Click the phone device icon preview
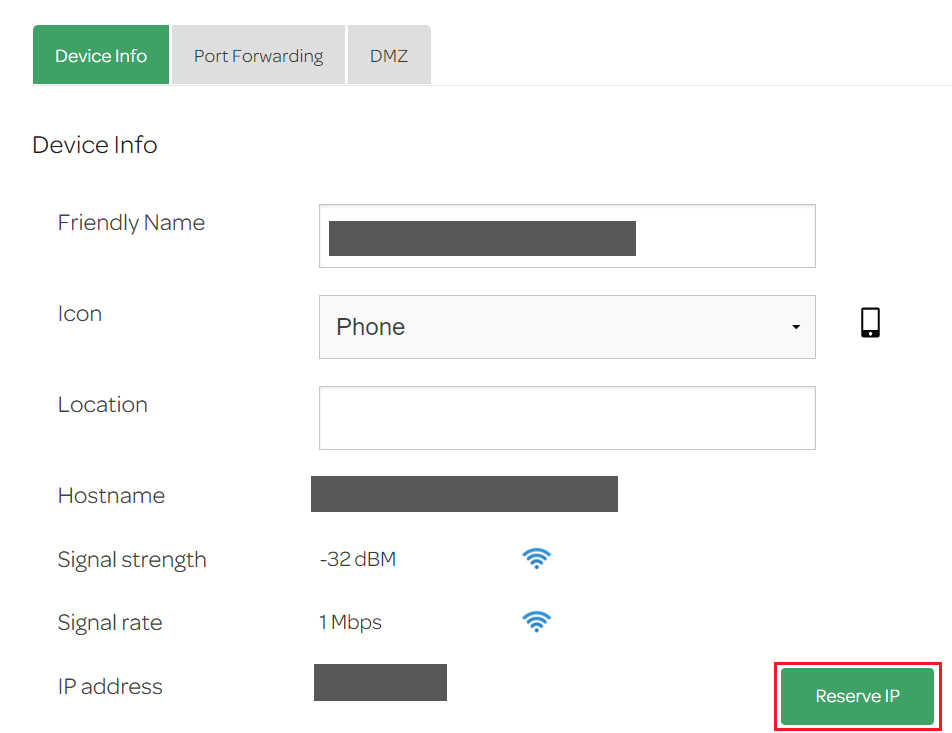 (x=869, y=322)
